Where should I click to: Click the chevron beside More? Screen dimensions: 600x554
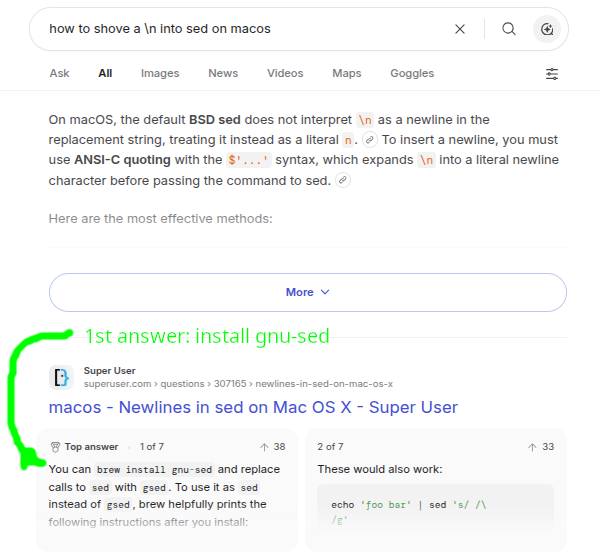click(325, 292)
